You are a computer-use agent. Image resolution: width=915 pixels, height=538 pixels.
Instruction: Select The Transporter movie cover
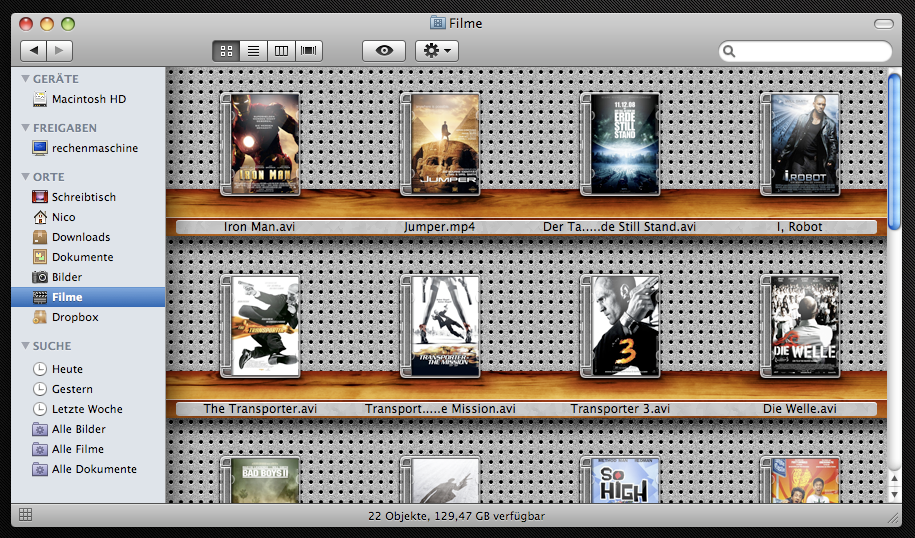(x=260, y=326)
